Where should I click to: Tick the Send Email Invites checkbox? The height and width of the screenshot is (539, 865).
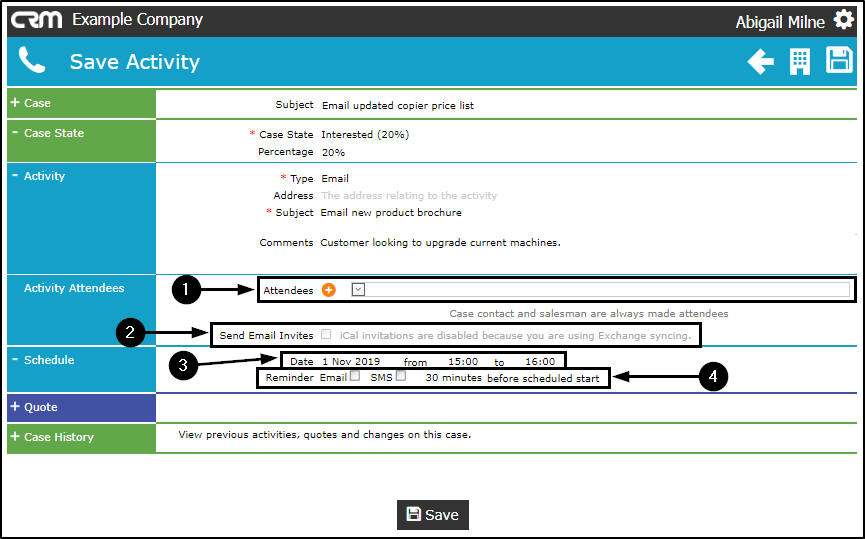tap(326, 334)
